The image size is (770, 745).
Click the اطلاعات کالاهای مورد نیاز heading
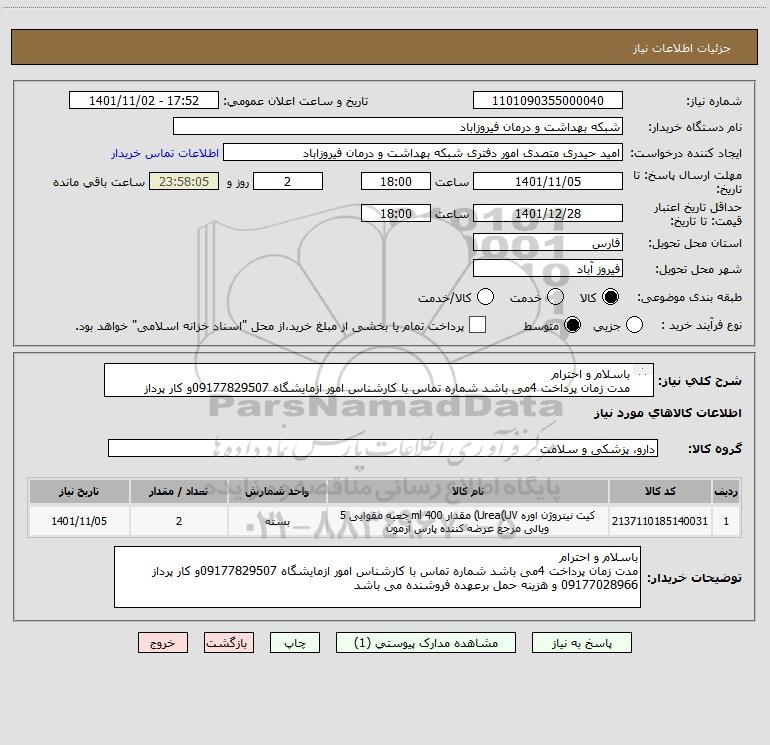click(x=668, y=413)
